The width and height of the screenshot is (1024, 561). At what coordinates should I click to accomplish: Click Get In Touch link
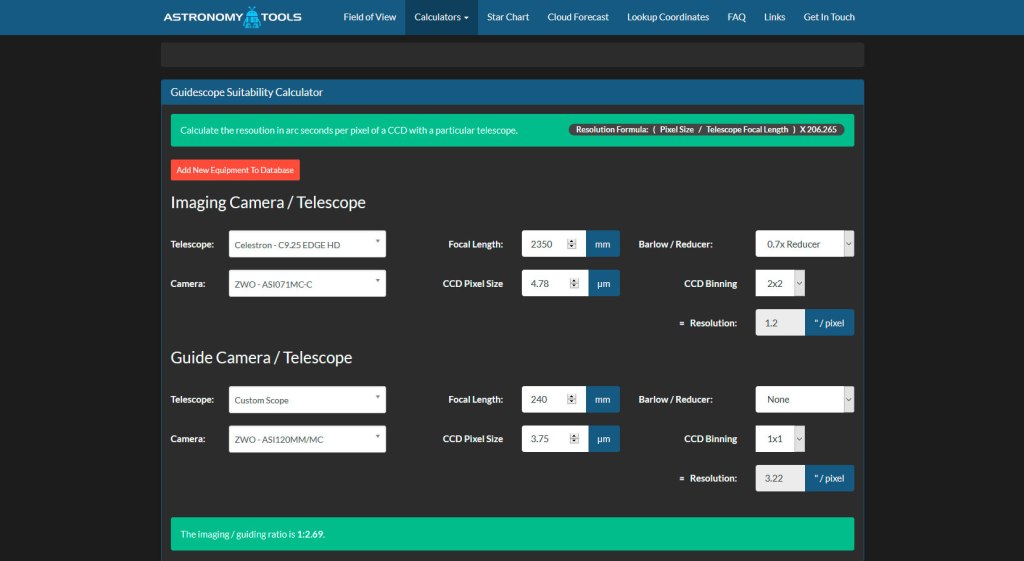tap(829, 17)
